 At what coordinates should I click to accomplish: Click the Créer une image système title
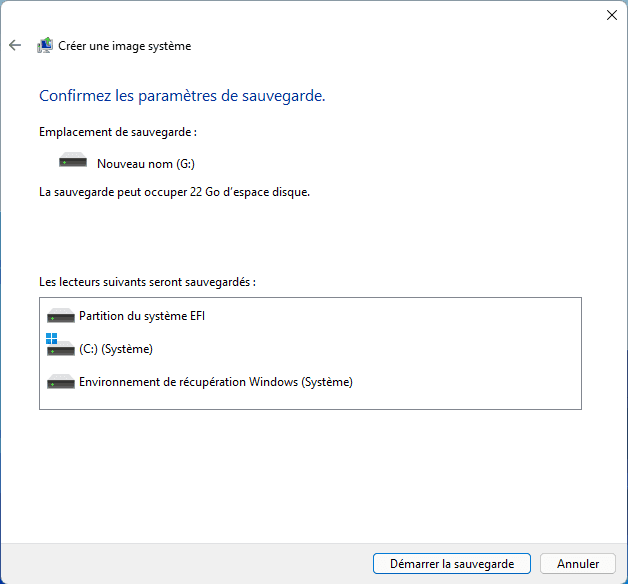pyautogui.click(x=125, y=46)
